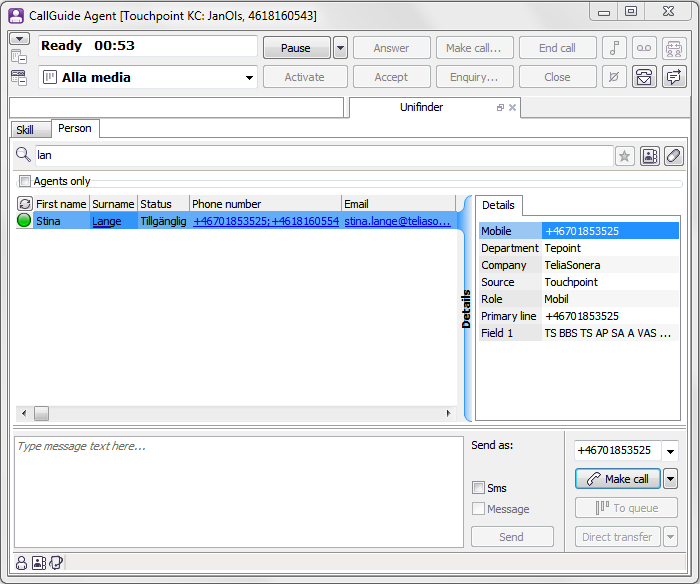Click the chat message forward icon
This screenshot has height=584, width=700.
[674, 77]
